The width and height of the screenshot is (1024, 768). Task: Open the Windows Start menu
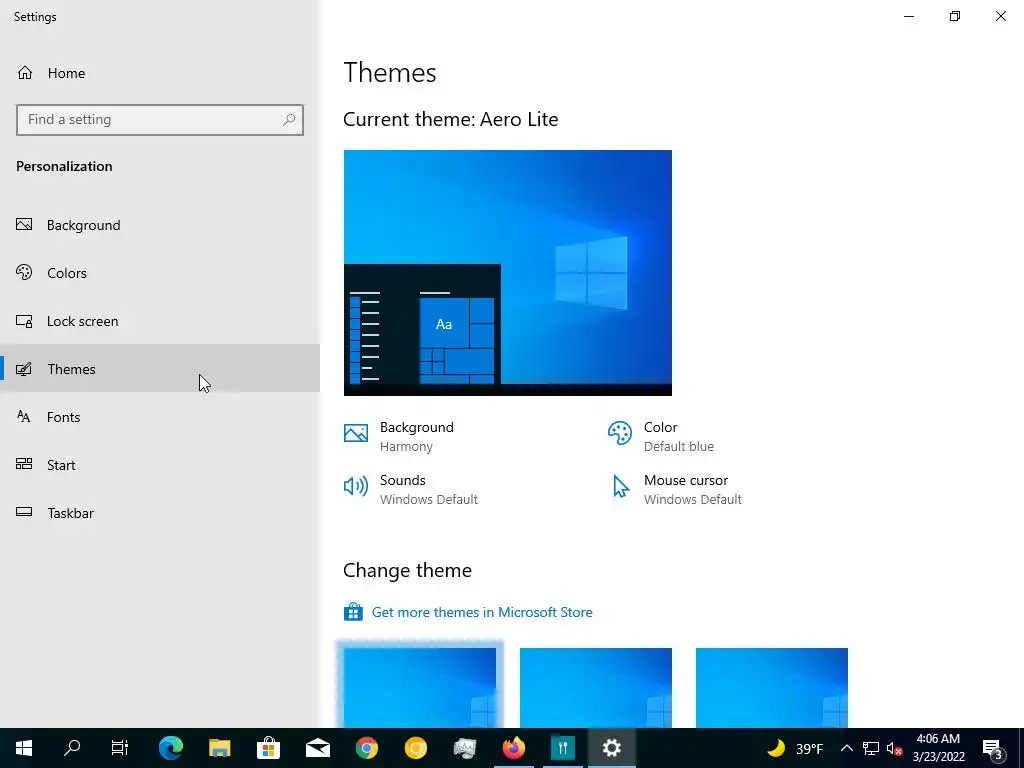(24, 748)
